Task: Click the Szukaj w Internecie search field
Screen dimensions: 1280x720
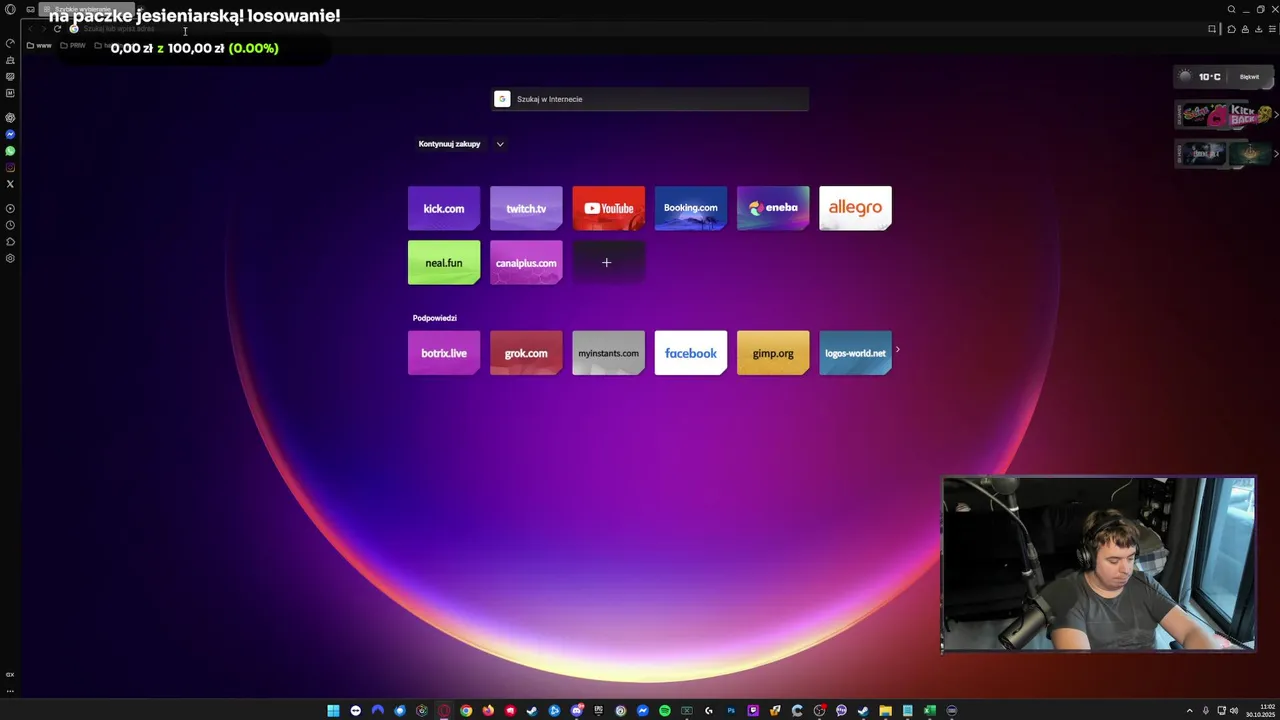Action: [x=651, y=99]
